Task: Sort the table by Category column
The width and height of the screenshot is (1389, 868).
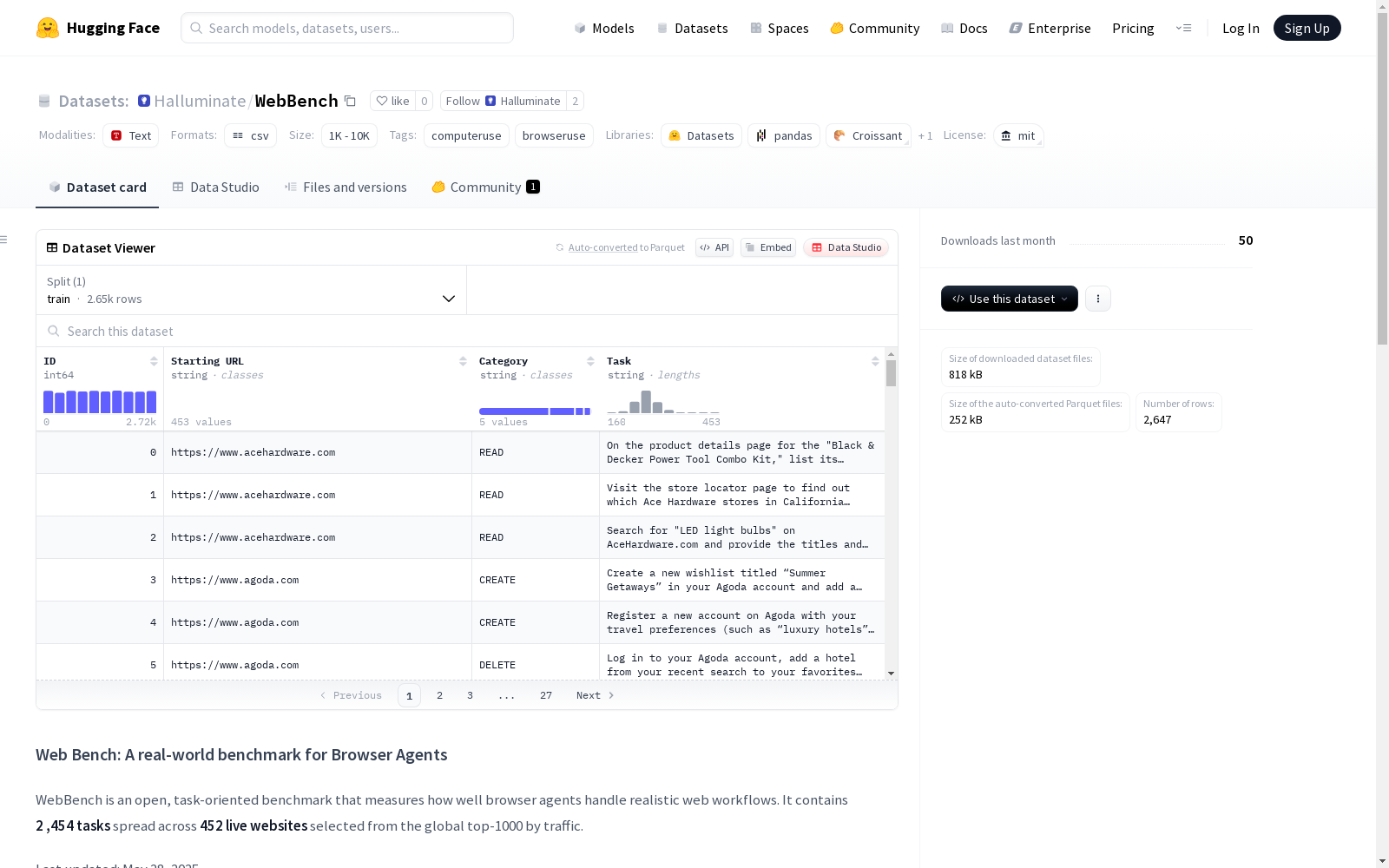Action: point(590,361)
